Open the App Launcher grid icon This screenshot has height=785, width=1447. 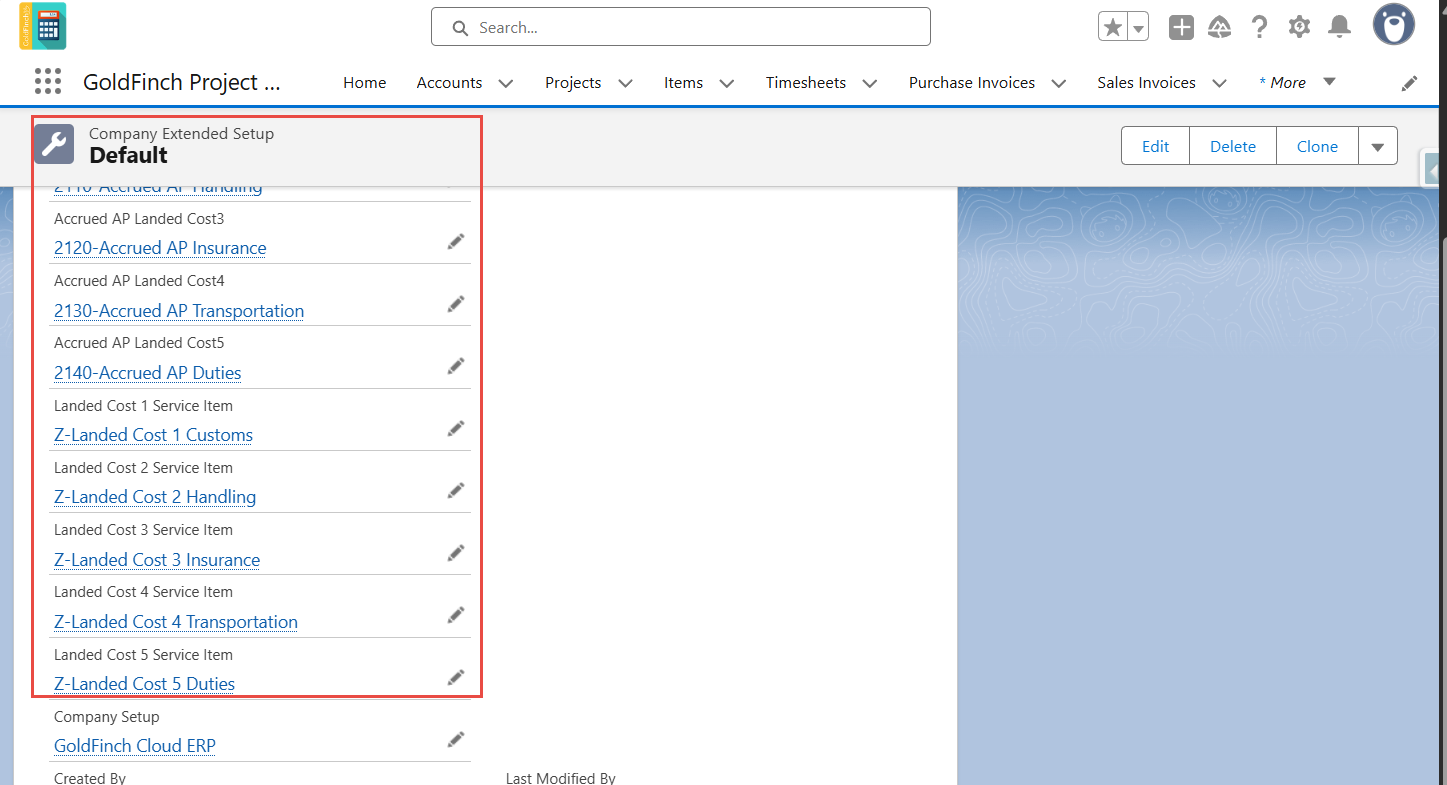click(x=47, y=82)
